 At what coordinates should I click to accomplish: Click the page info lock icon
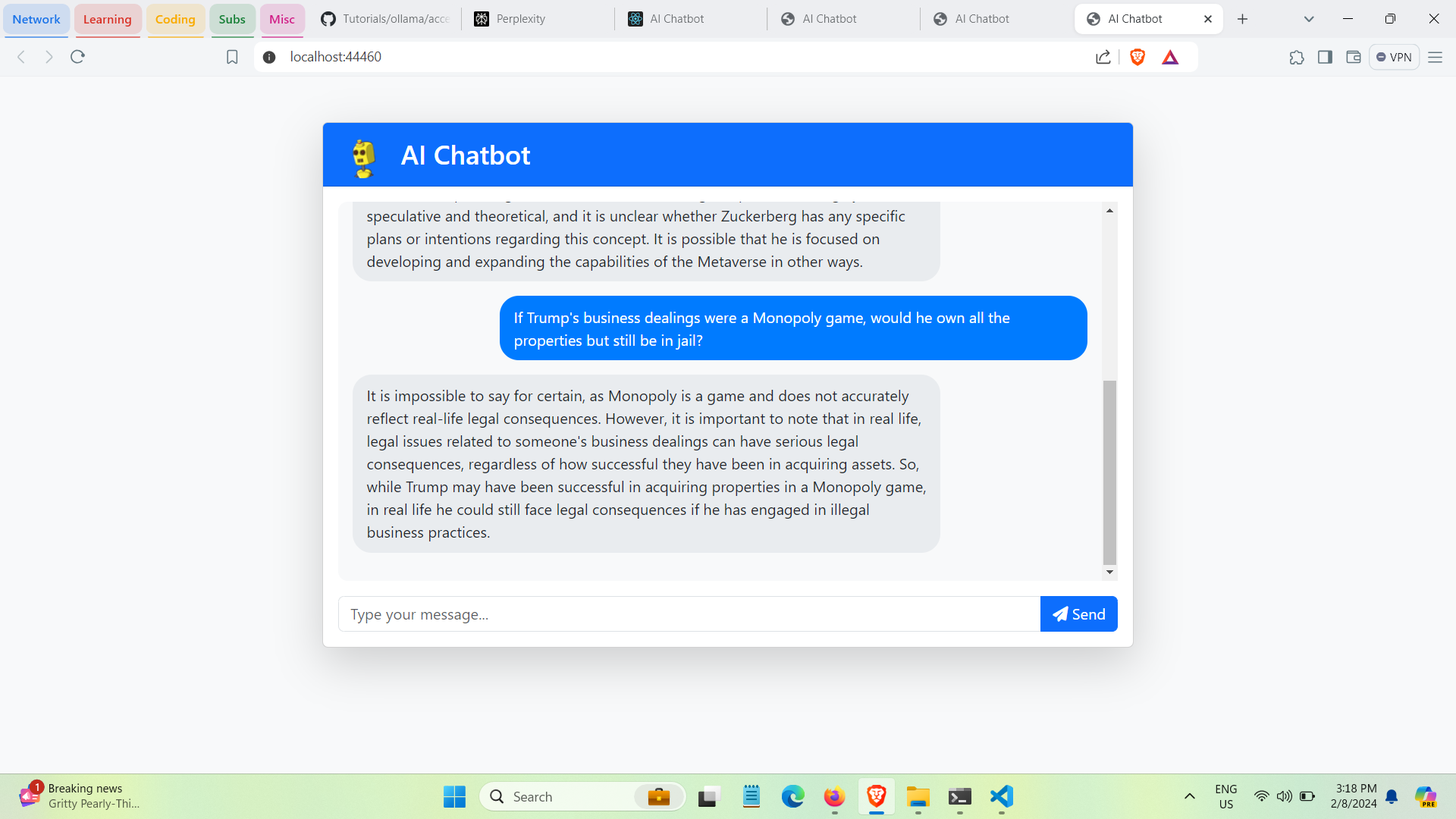(269, 57)
